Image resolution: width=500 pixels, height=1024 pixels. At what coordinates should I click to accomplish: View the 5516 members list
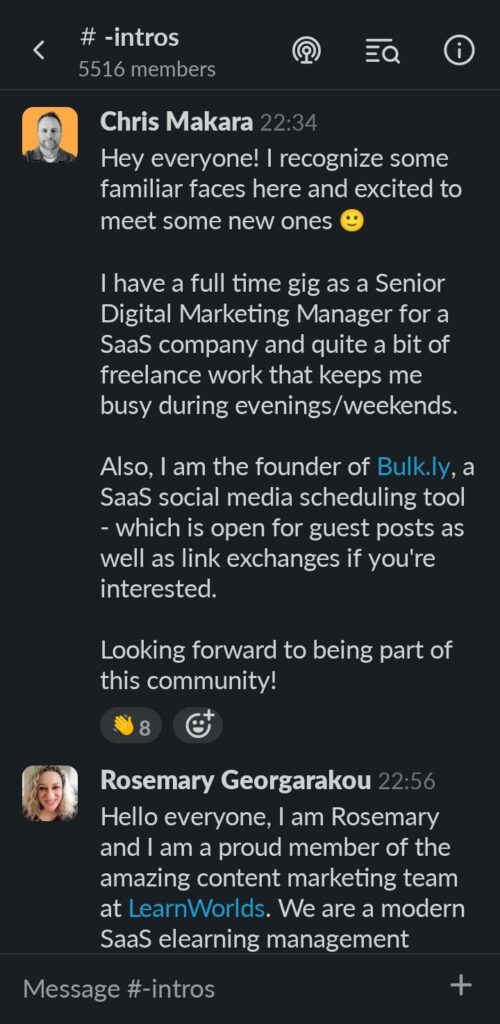point(147,69)
